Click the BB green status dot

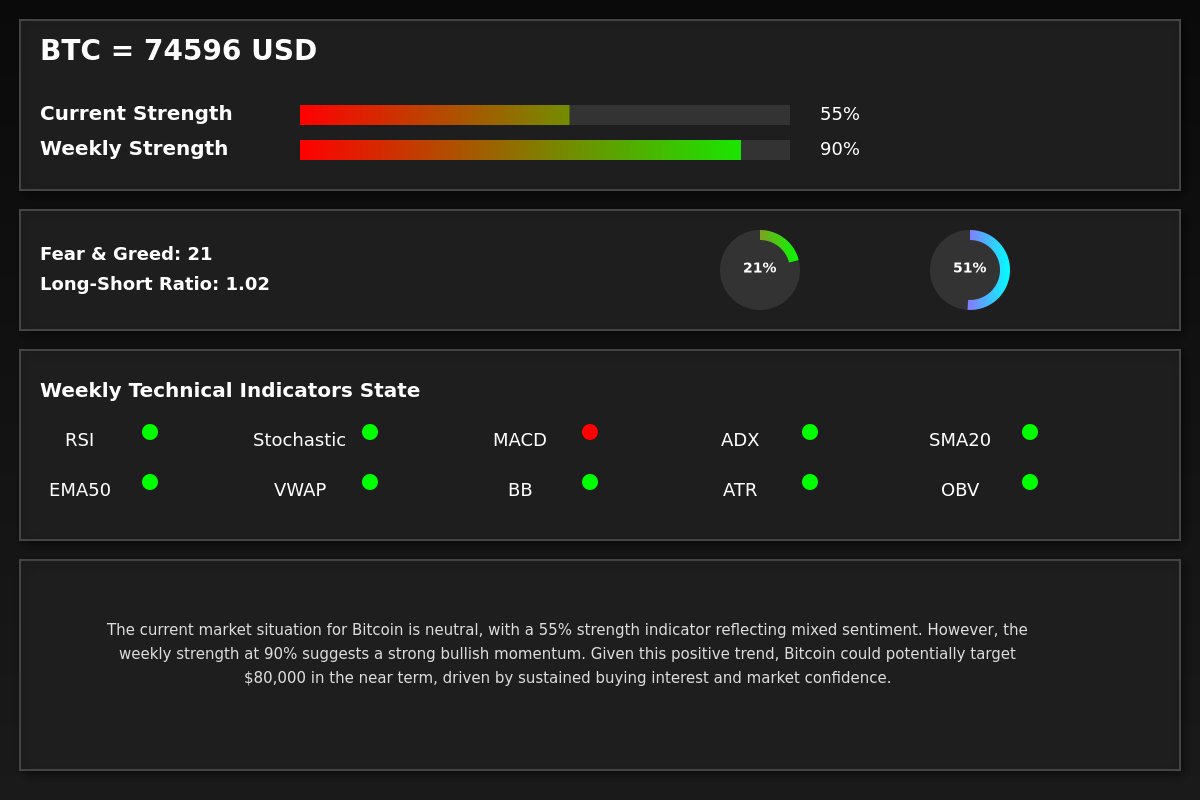coord(590,482)
